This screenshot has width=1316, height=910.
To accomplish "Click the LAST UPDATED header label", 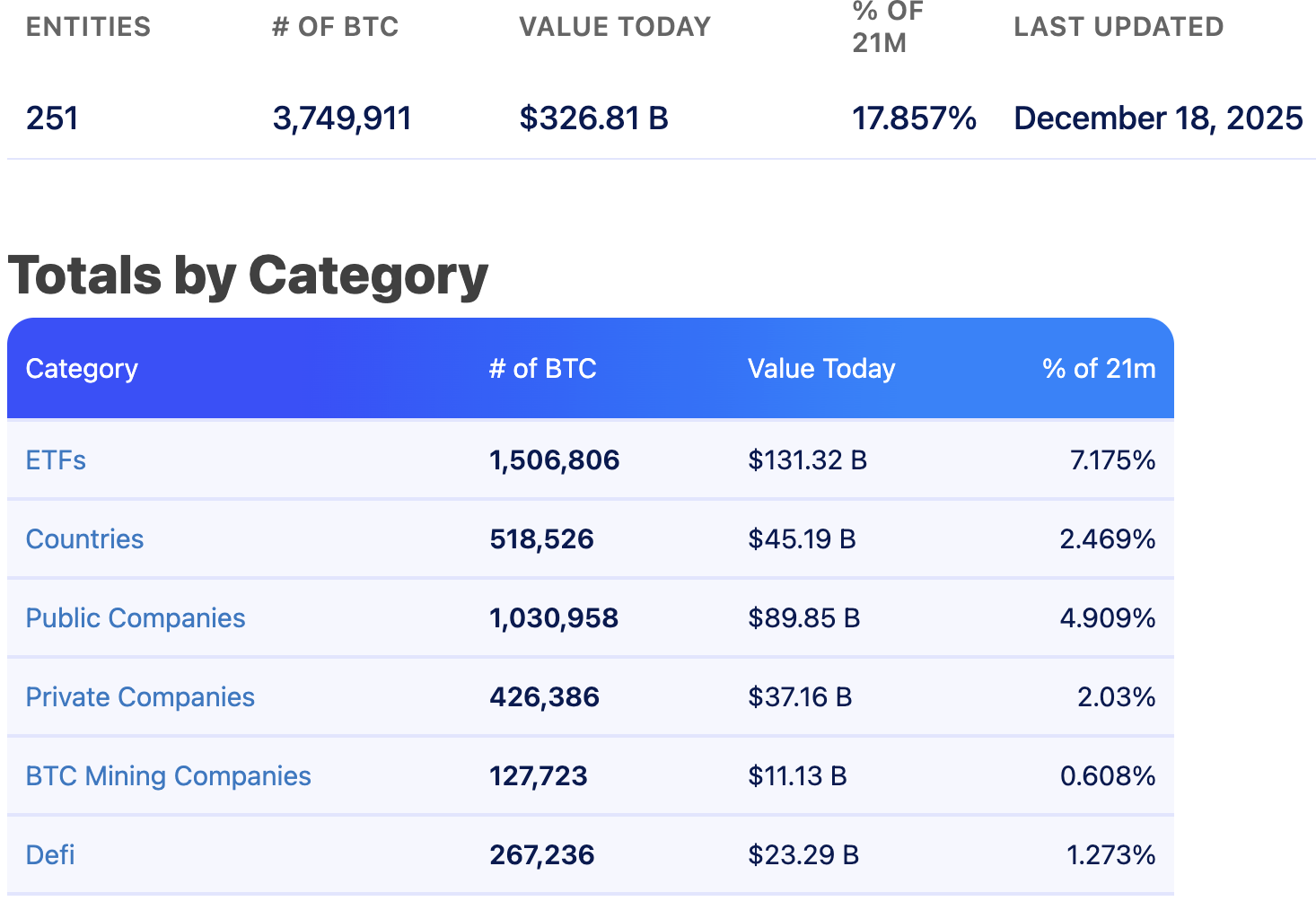I will click(1119, 26).
